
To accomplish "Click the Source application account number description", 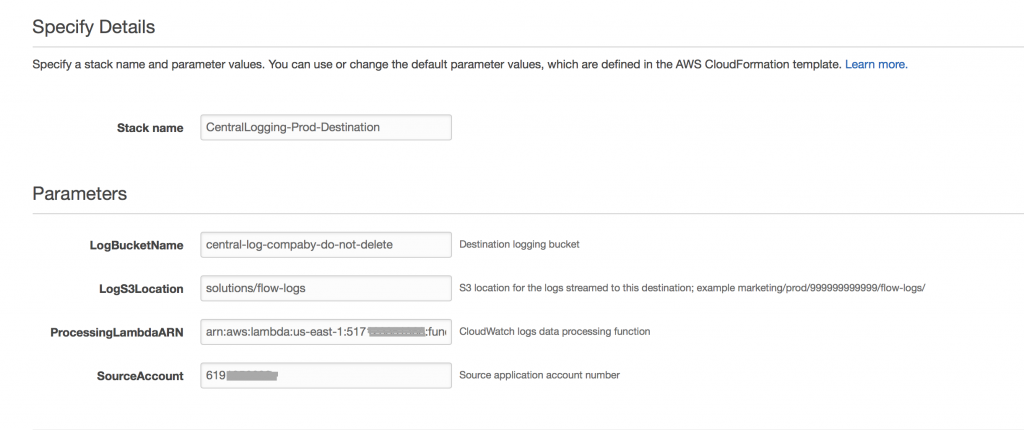I will [539, 375].
